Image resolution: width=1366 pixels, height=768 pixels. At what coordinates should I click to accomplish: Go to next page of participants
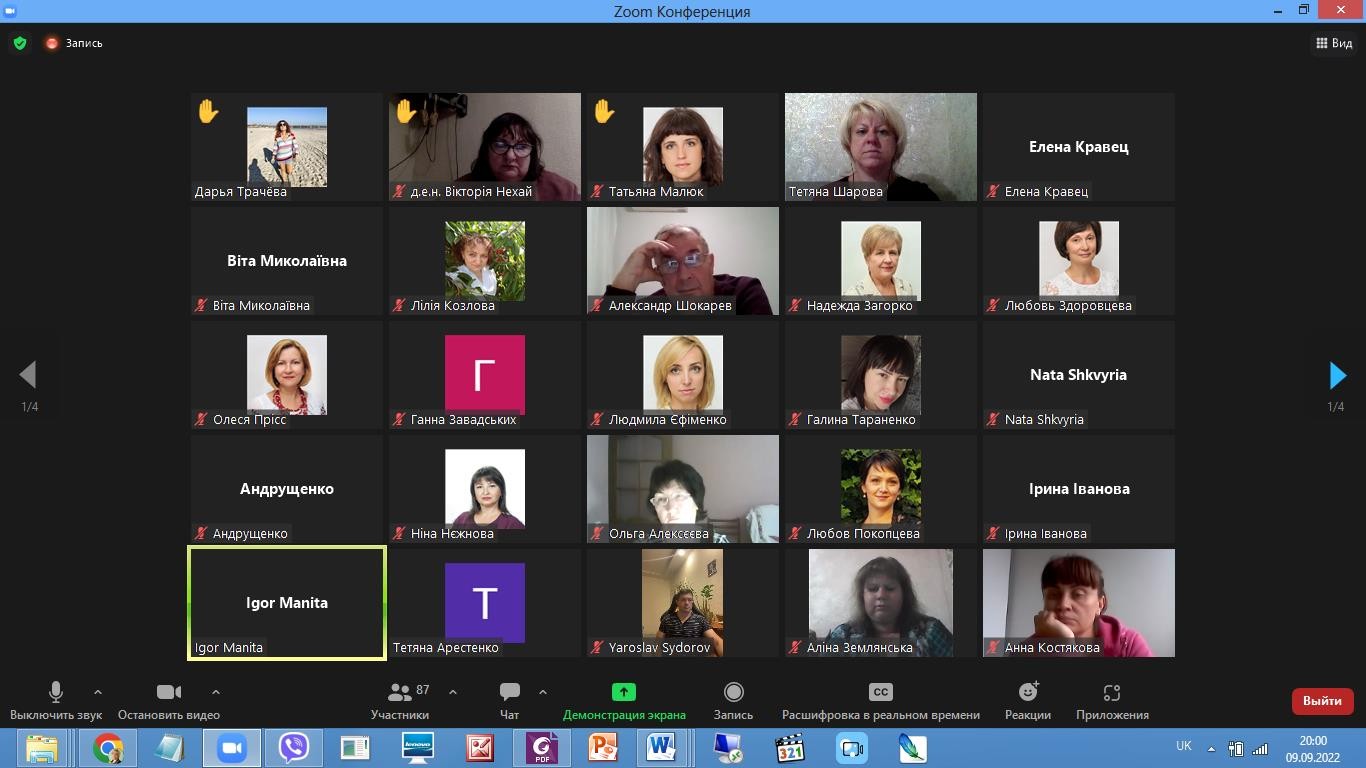pyautogui.click(x=1337, y=375)
